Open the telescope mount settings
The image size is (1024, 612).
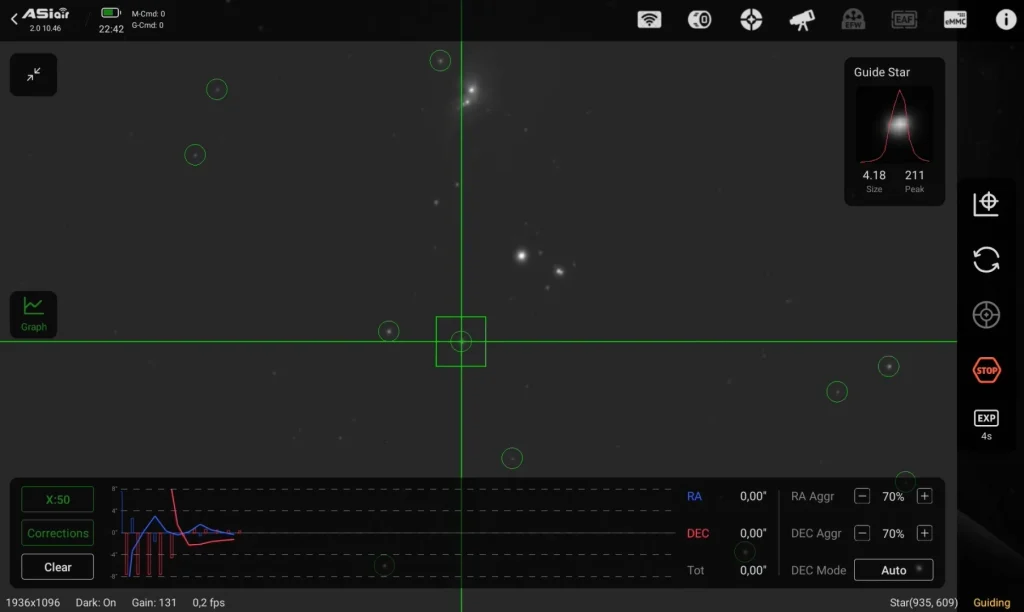click(801, 20)
